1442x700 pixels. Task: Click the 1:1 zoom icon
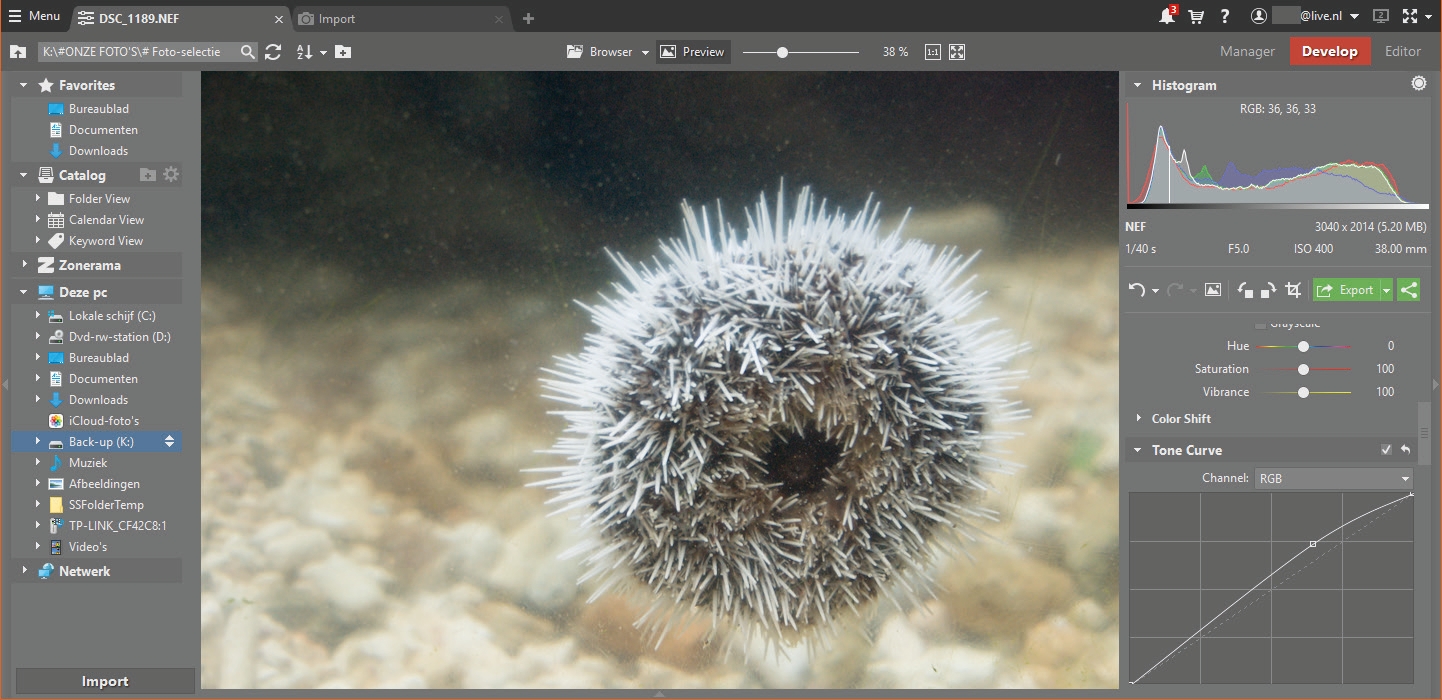[932, 52]
